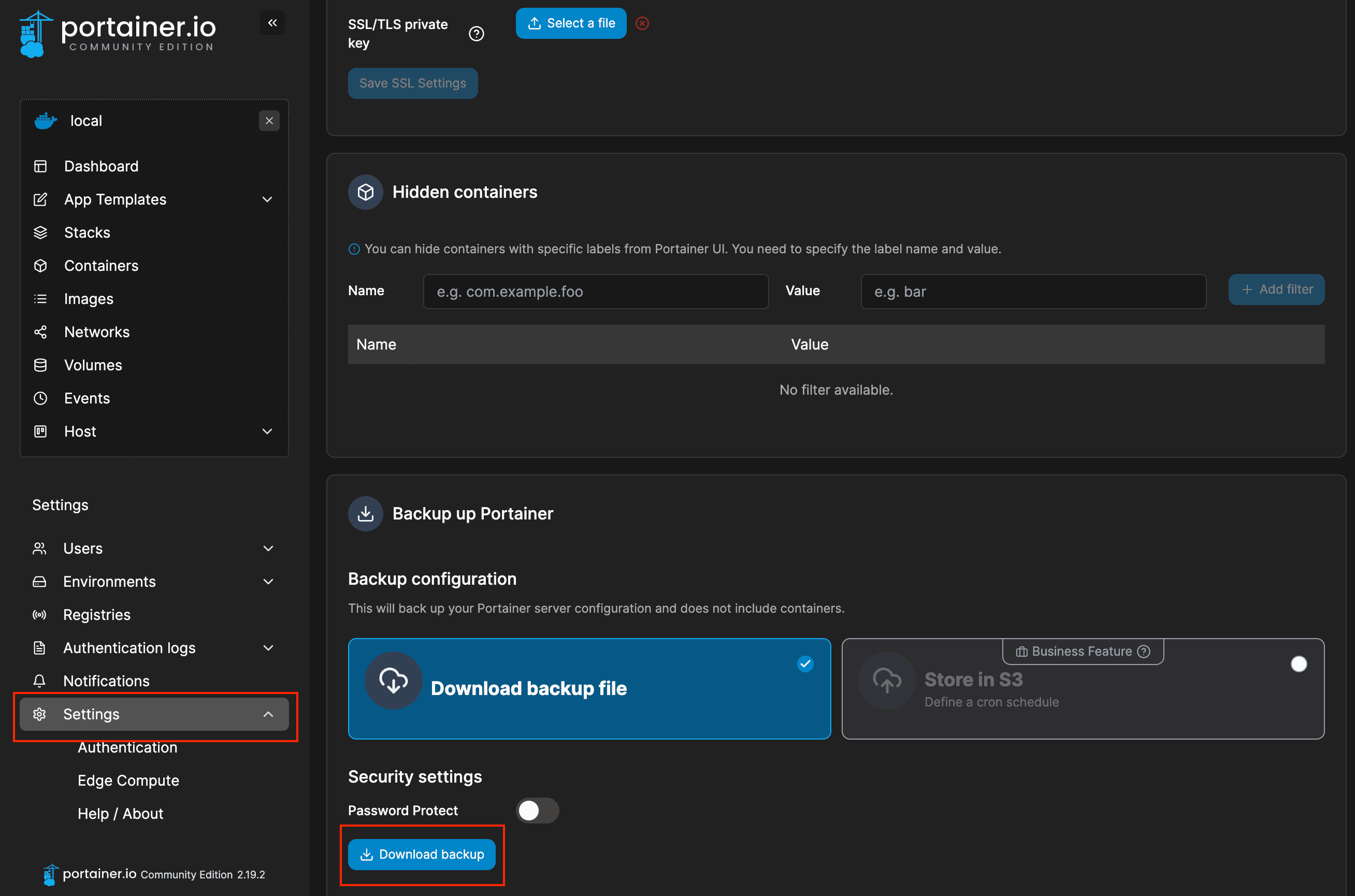Click the Notifications menu label

(106, 681)
